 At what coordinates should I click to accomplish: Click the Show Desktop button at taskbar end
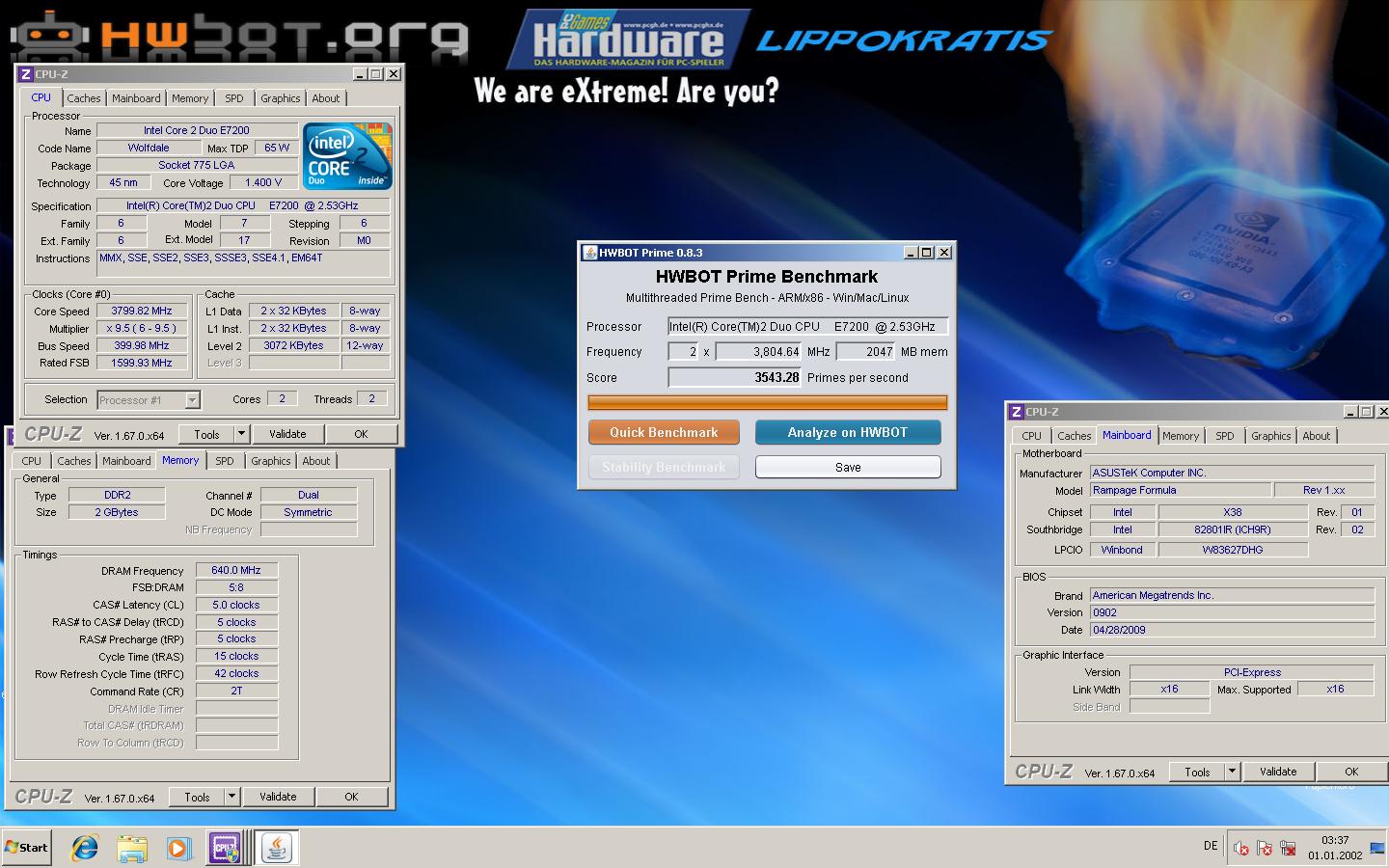(x=1377, y=848)
